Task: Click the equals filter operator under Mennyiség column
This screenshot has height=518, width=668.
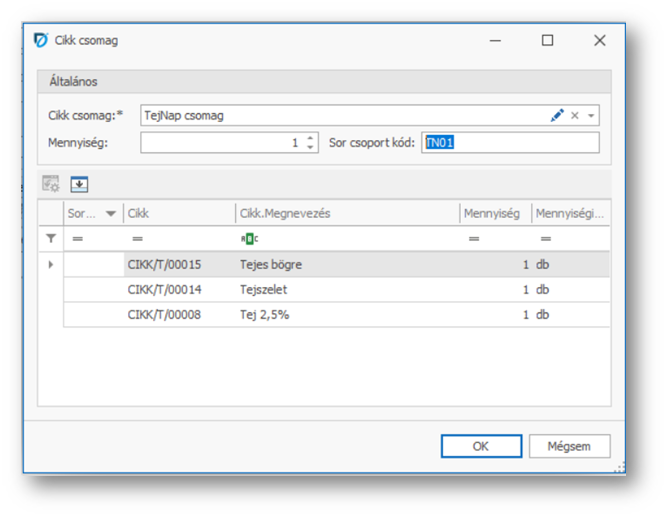Action: 473,239
